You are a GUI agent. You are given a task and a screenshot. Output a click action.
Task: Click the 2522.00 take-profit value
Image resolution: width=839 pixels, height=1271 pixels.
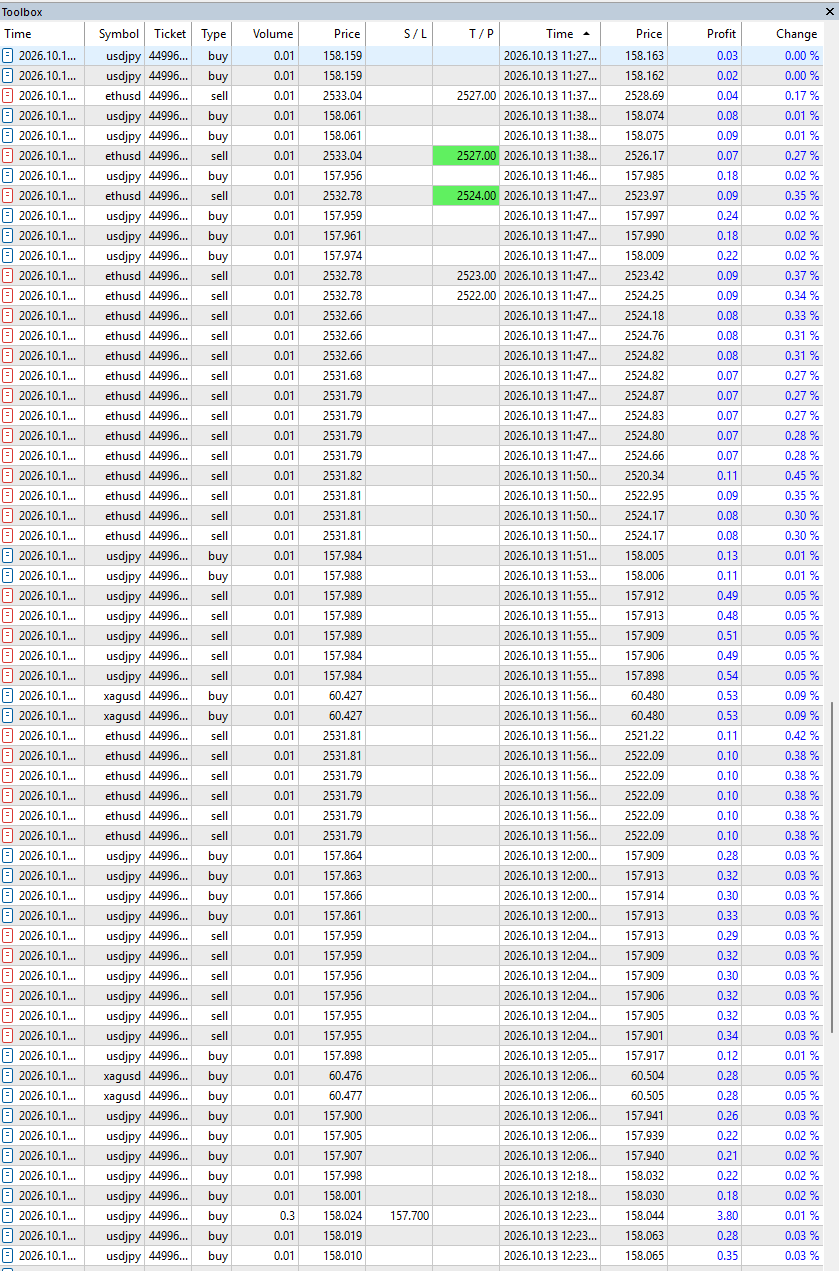pos(476,296)
